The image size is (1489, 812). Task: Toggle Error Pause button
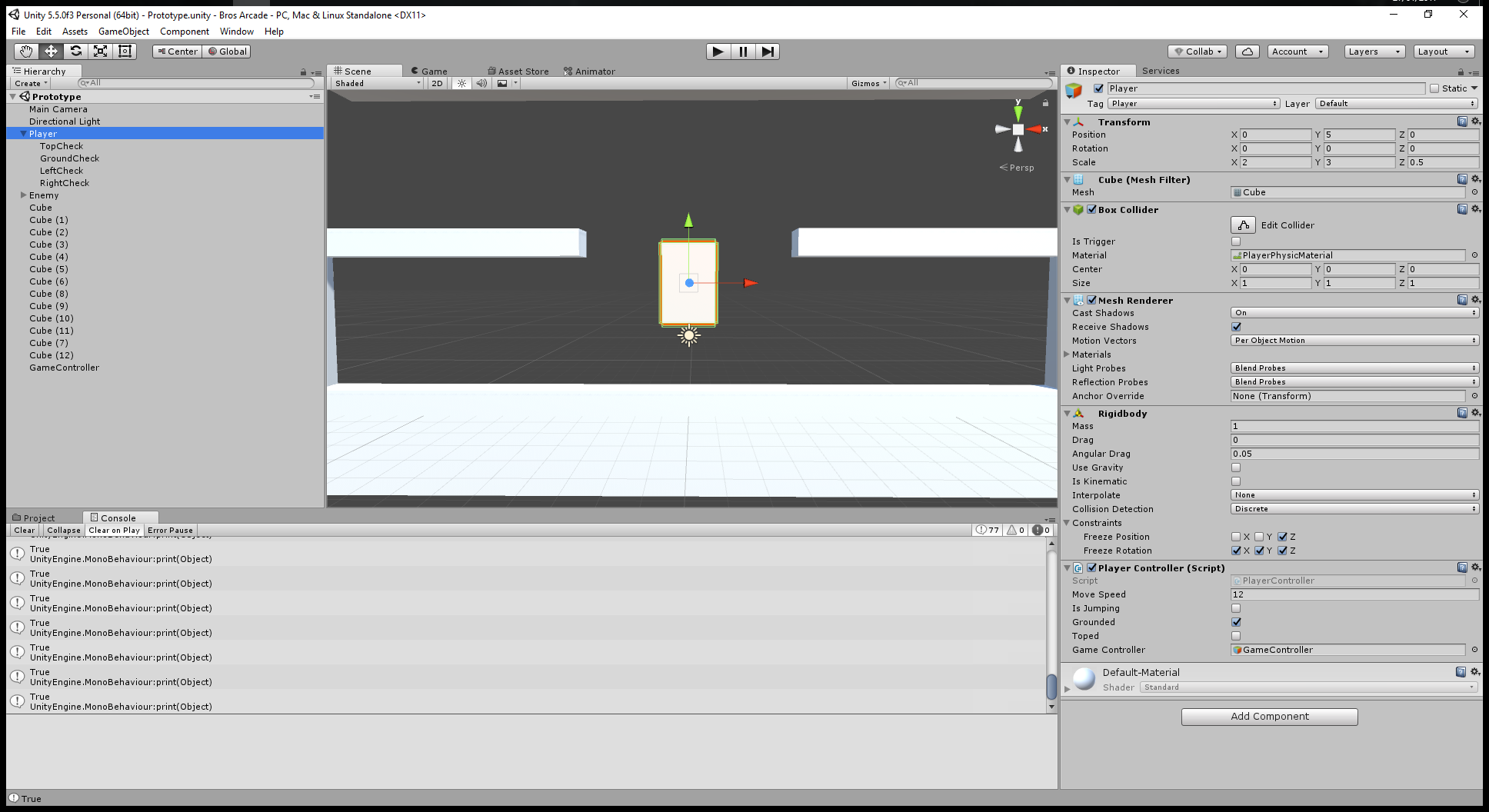170,531
